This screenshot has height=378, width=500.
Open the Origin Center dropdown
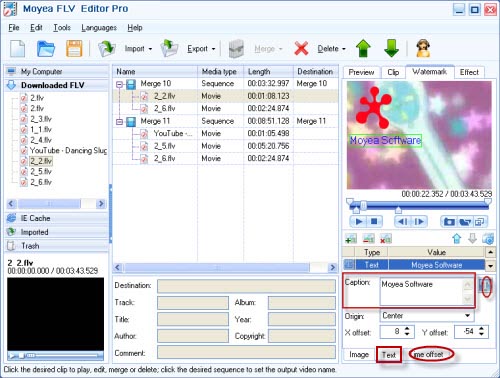pos(468,315)
